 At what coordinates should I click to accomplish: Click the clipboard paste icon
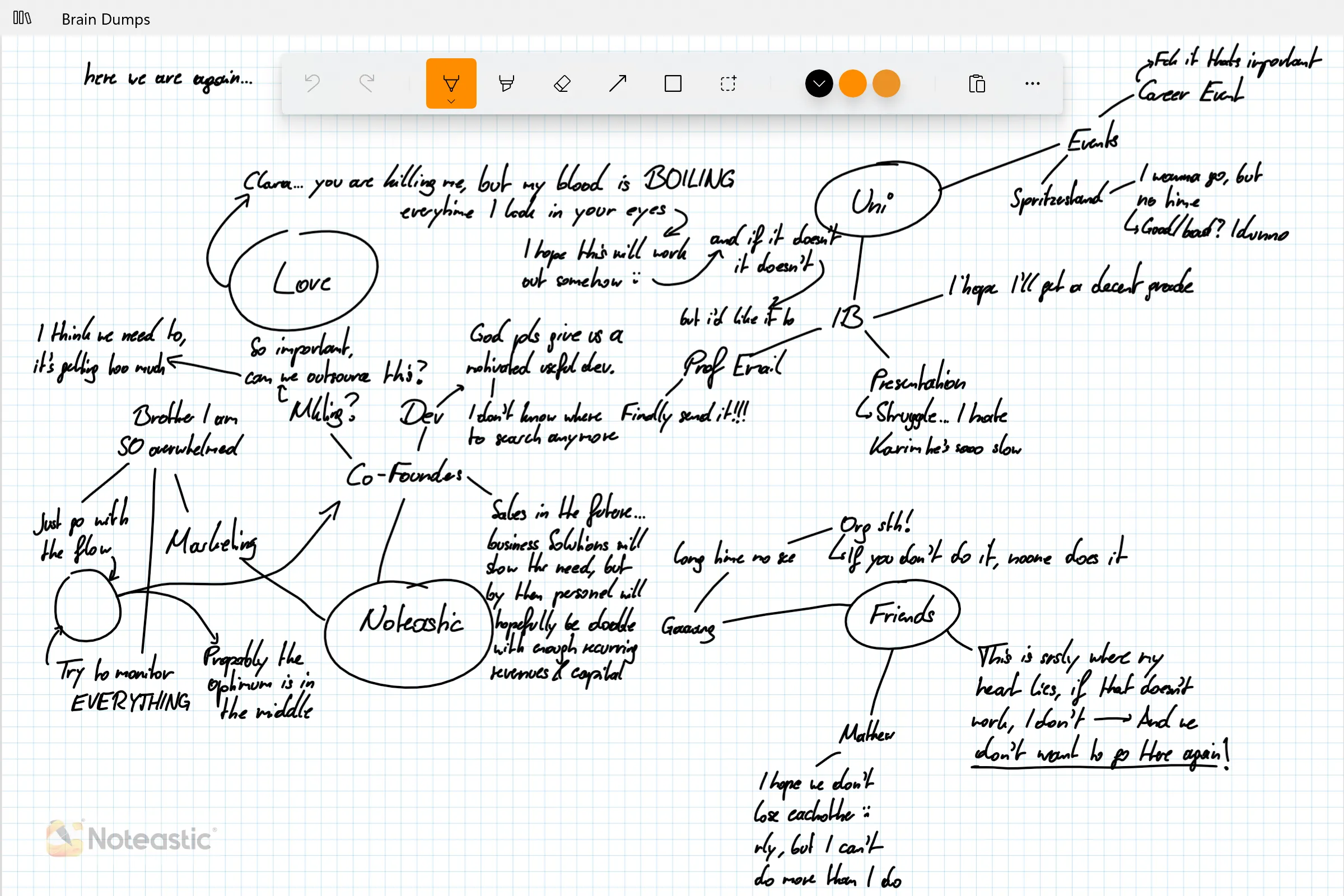coord(977,83)
